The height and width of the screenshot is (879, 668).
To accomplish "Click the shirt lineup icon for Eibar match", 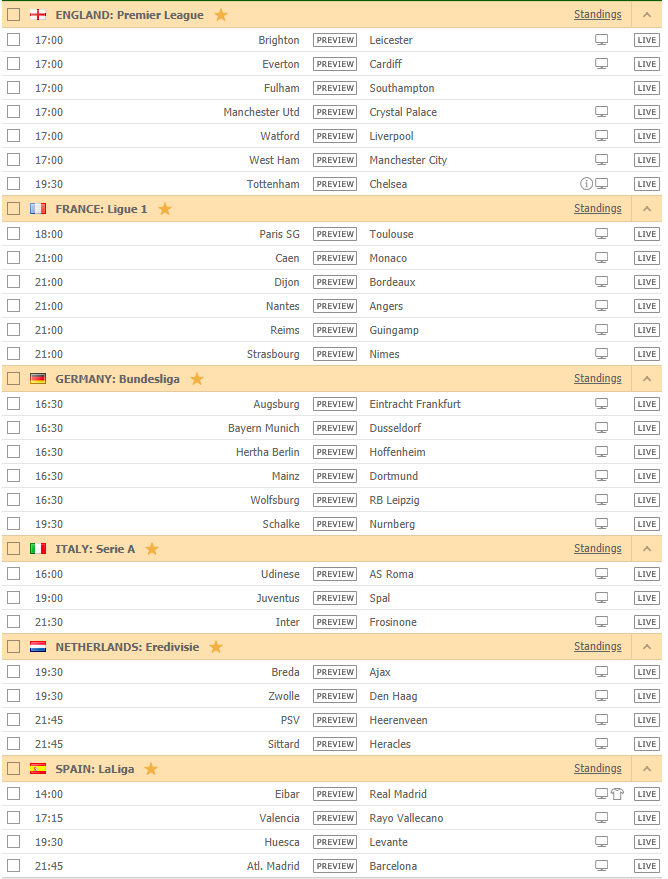I will (x=617, y=794).
